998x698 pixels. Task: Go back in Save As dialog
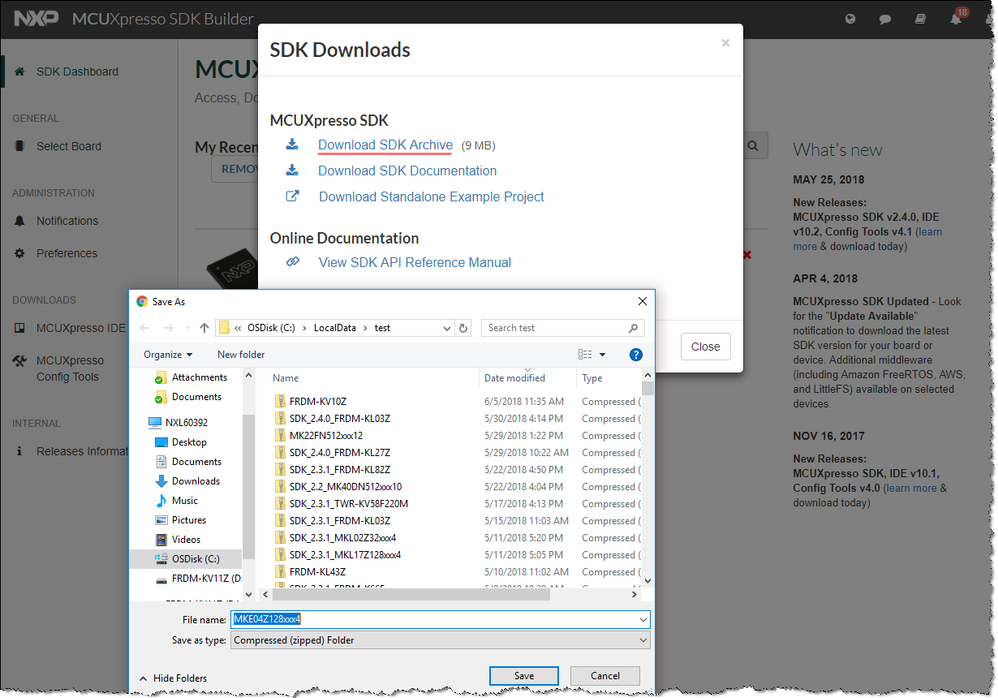point(145,328)
